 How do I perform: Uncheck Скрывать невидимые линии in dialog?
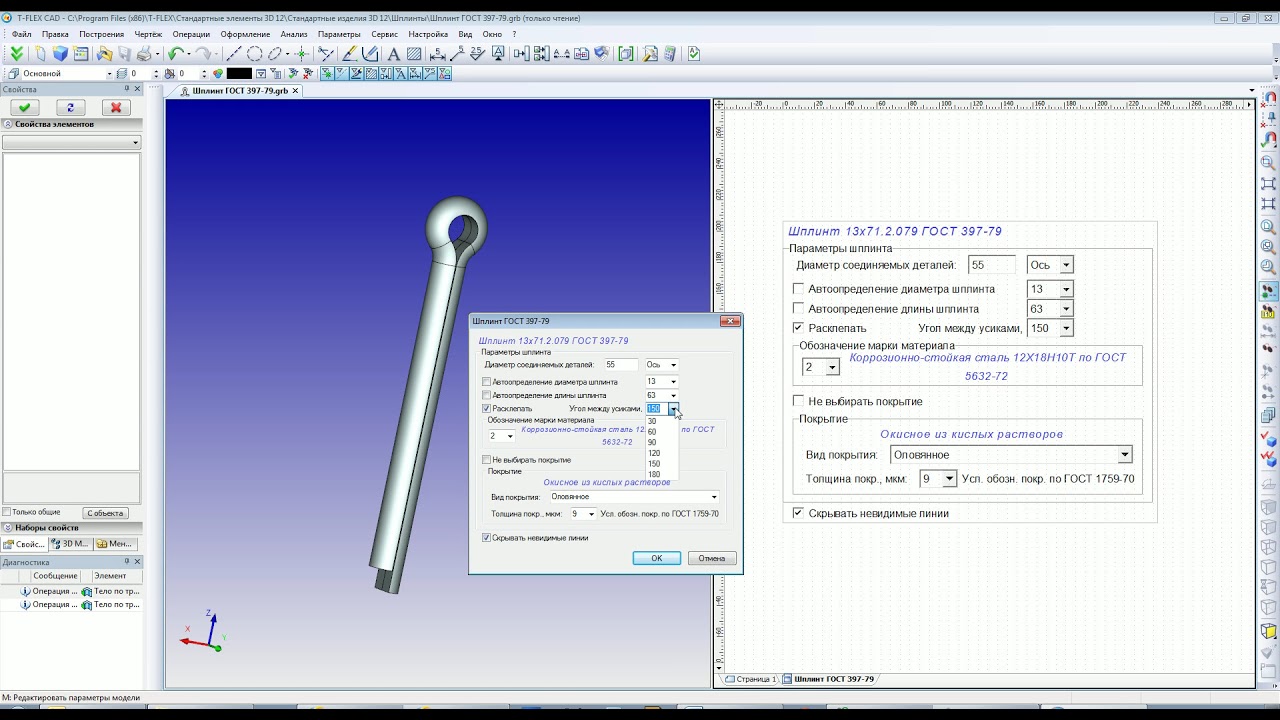(x=487, y=538)
